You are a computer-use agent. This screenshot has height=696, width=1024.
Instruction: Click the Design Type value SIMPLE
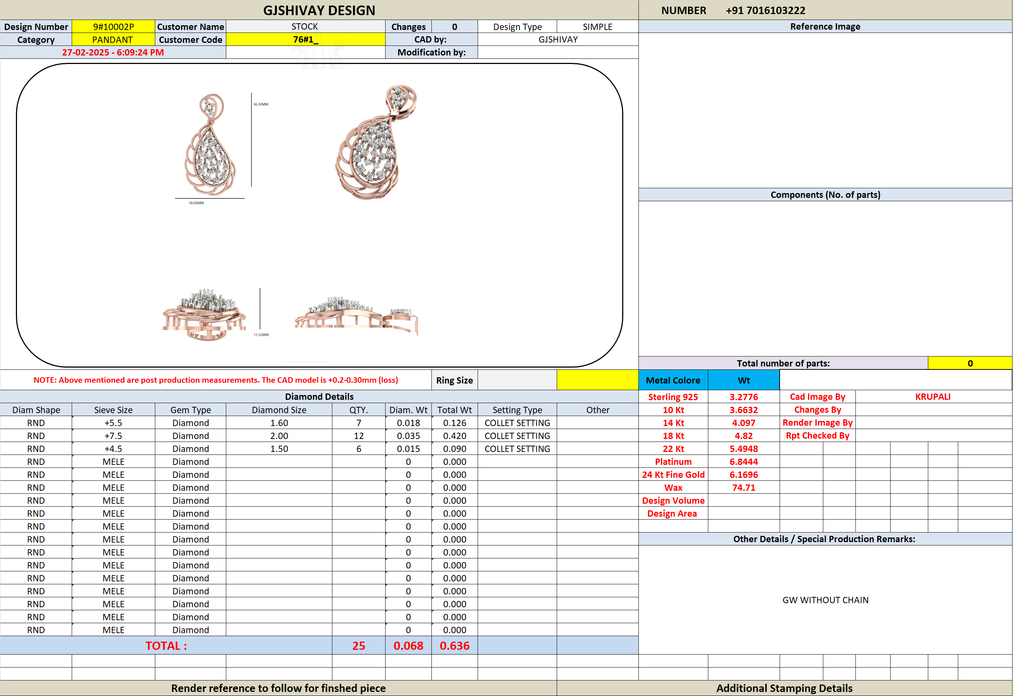pos(597,27)
